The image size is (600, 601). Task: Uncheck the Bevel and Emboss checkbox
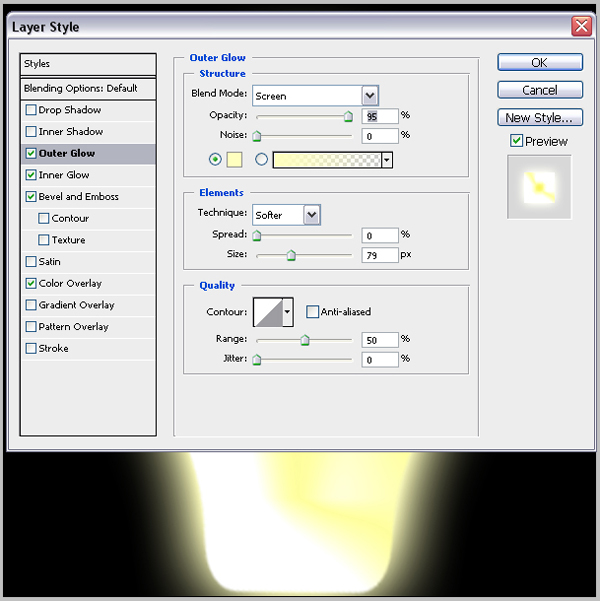pos(31,197)
